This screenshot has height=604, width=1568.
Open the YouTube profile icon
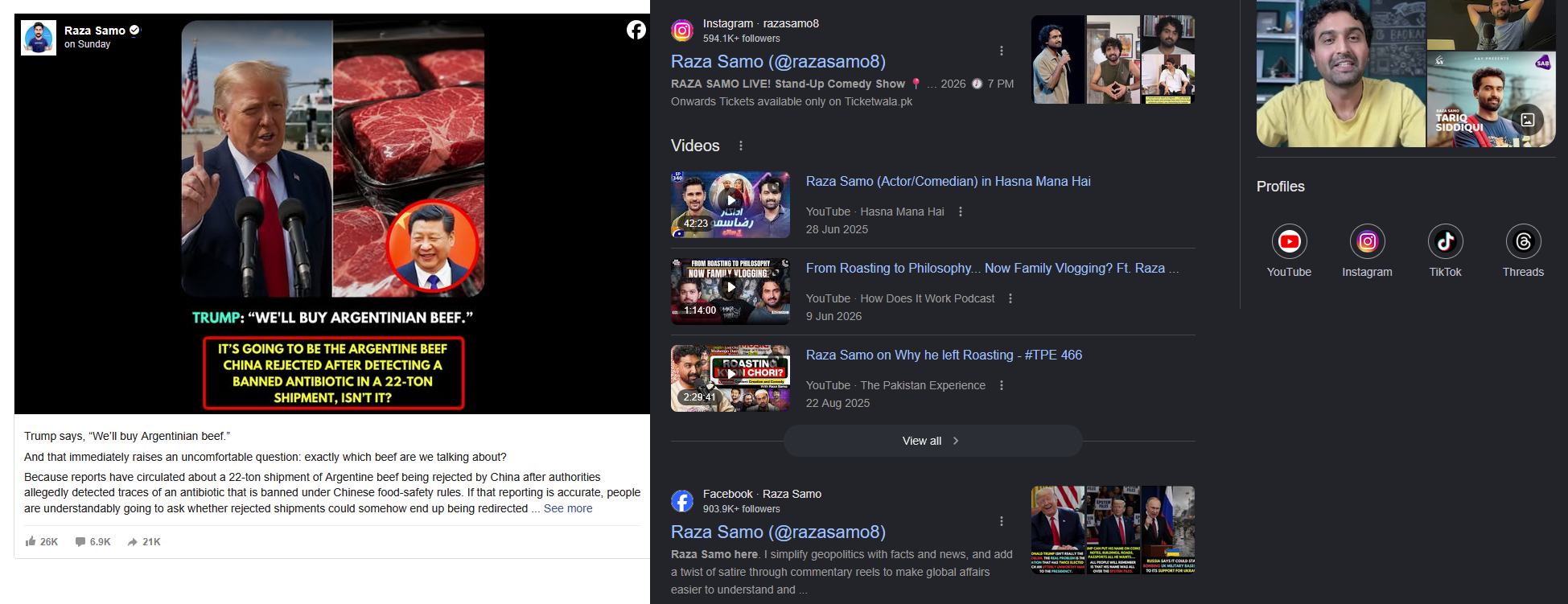(x=1289, y=241)
